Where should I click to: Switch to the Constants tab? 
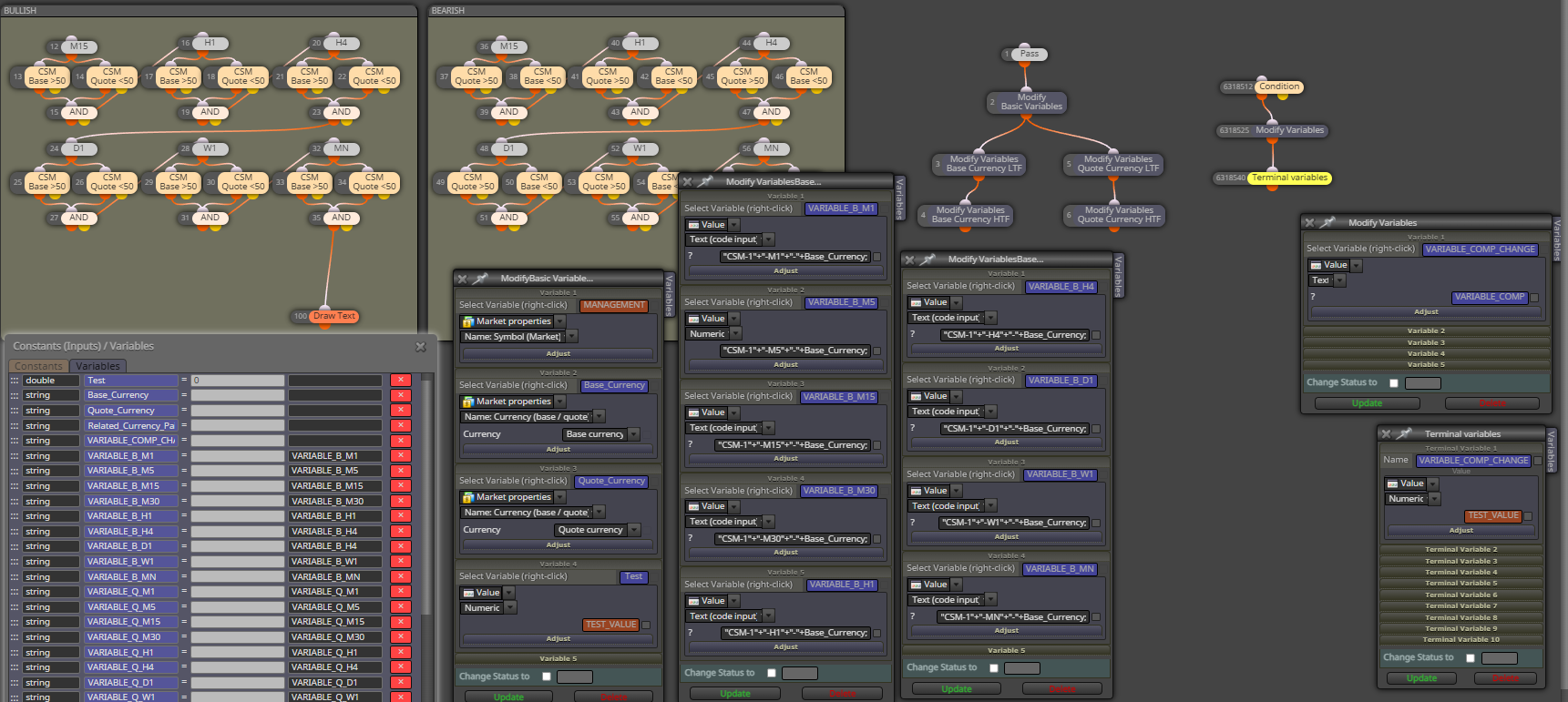click(37, 366)
